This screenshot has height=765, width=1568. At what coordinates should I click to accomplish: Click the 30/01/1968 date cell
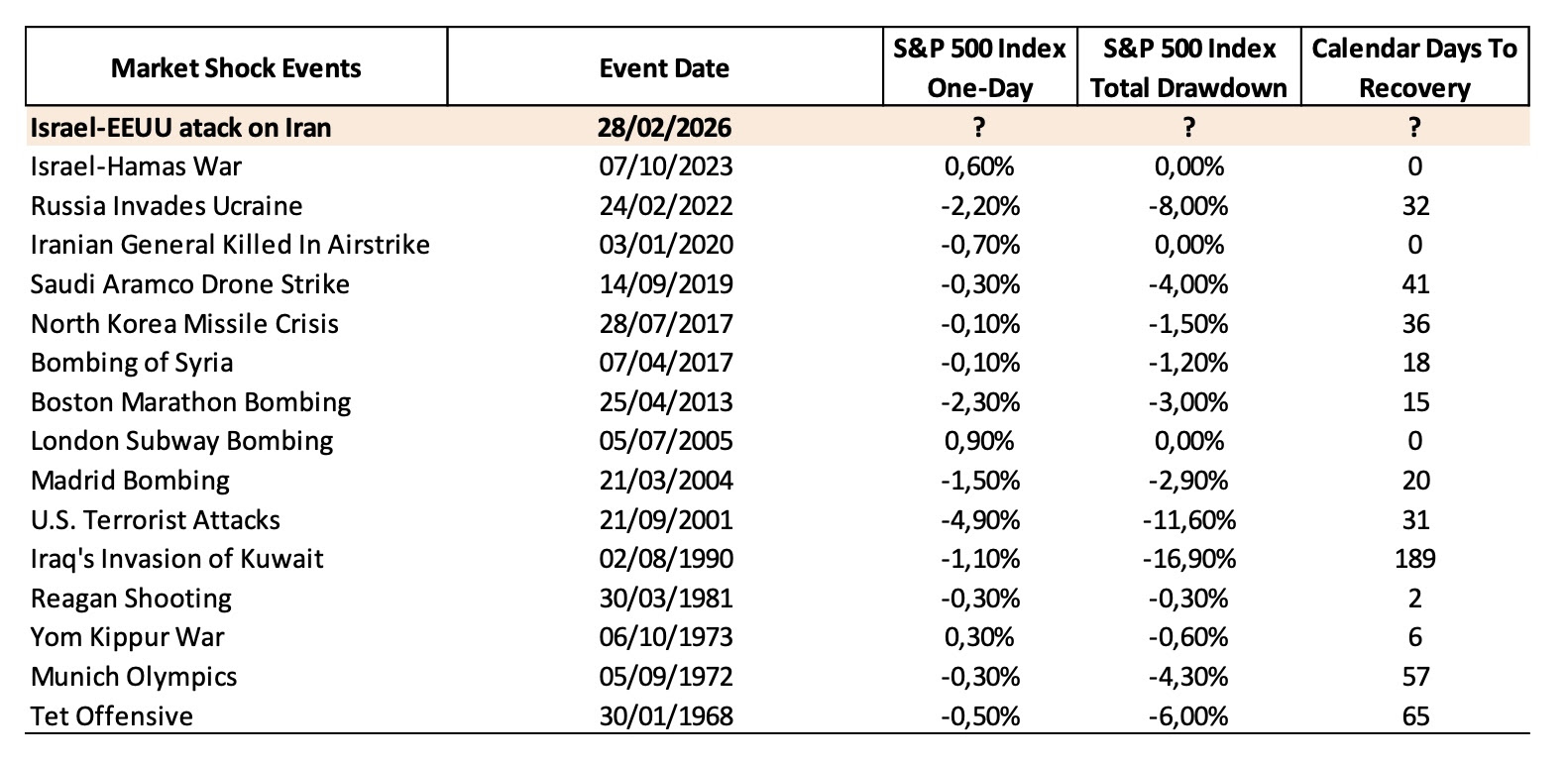(664, 715)
